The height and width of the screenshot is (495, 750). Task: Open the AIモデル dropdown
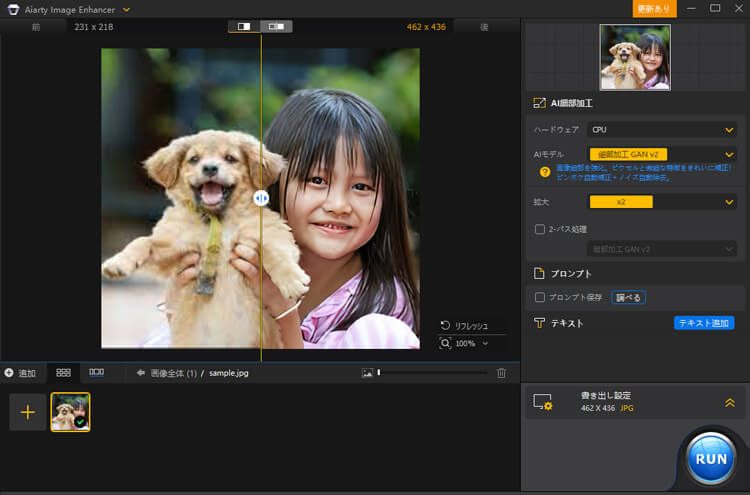[x=662, y=154]
